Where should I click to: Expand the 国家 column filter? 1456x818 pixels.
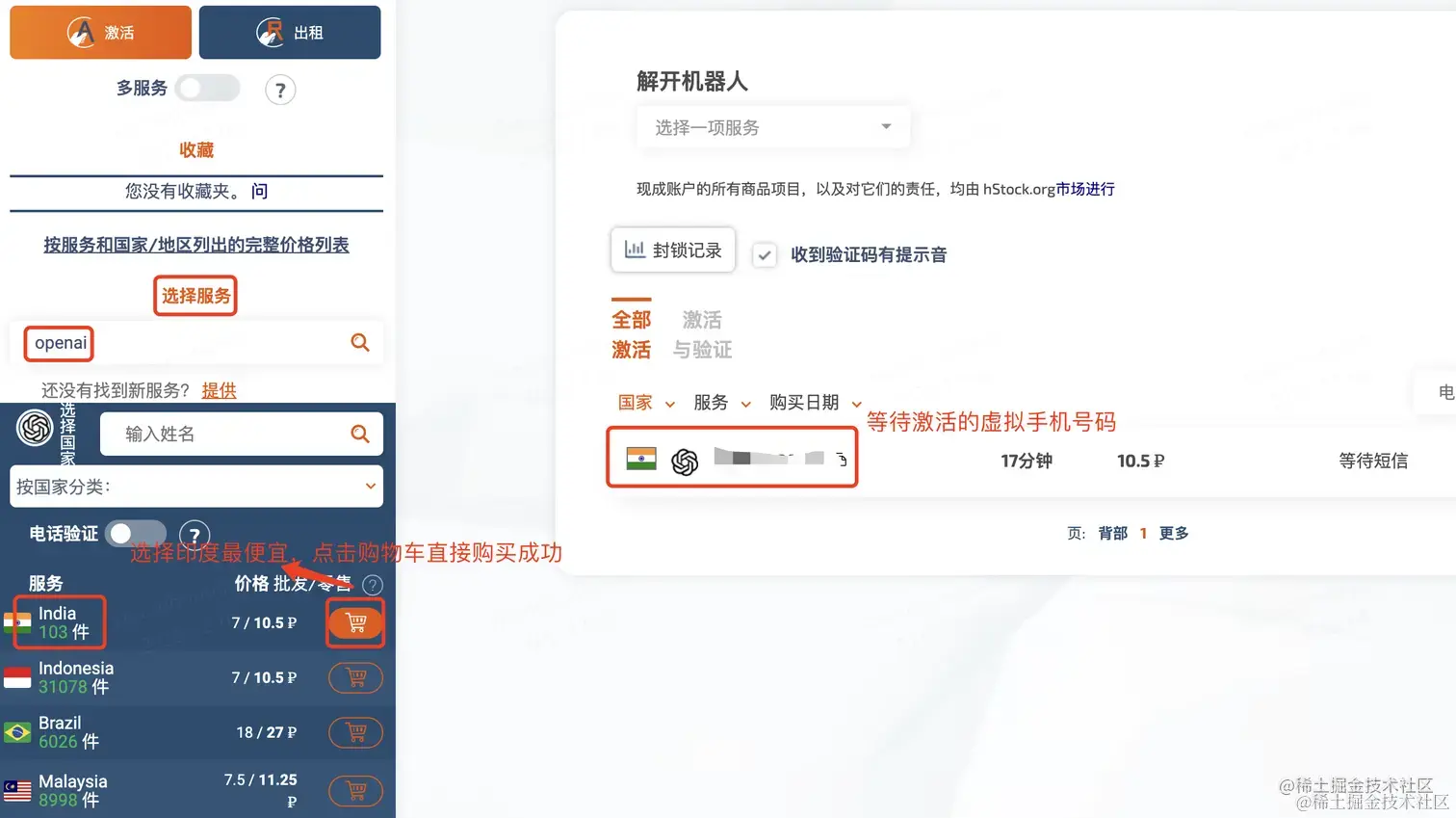click(646, 403)
